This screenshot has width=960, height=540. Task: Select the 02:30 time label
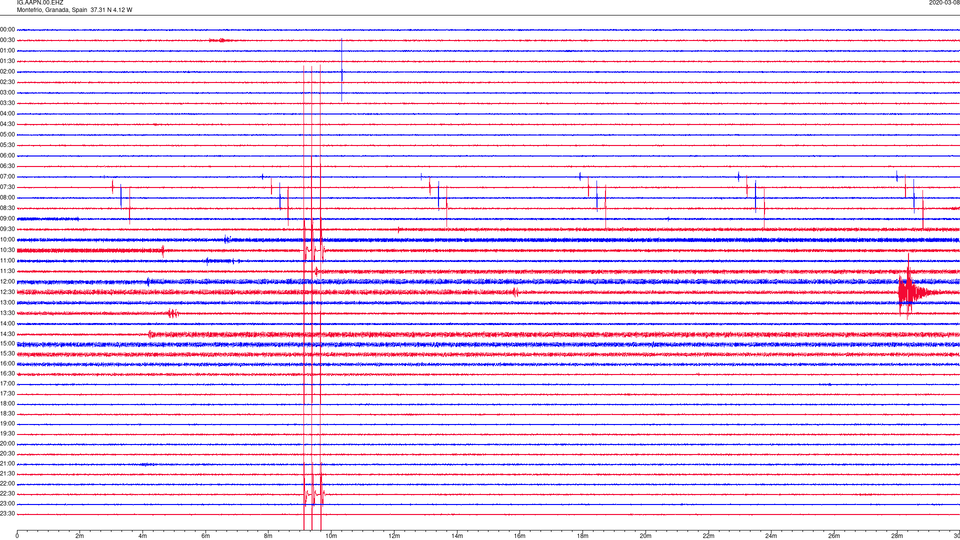coord(7,82)
